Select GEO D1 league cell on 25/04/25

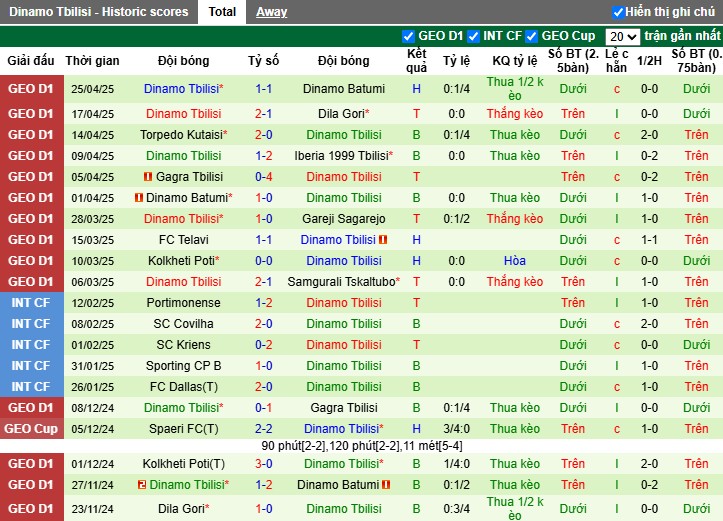[31, 89]
